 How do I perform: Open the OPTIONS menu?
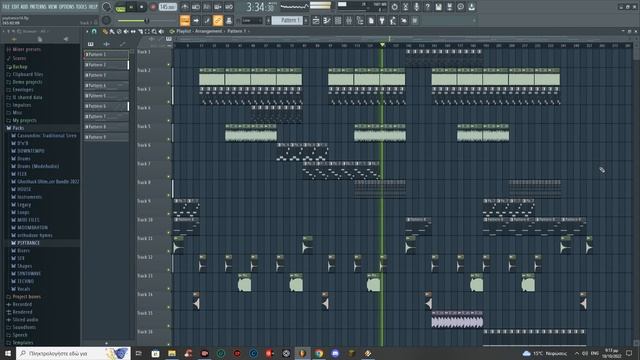tap(67, 7)
